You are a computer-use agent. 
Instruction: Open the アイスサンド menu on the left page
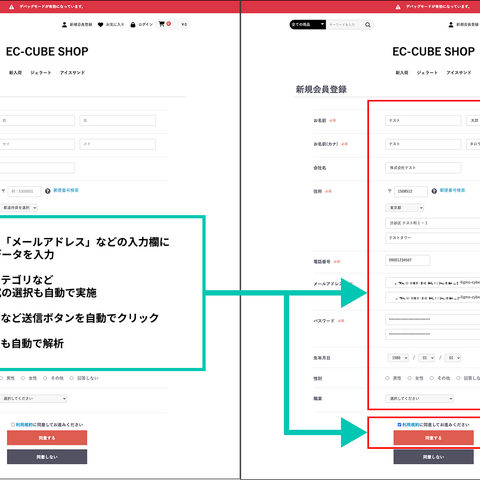pyautogui.click(x=72, y=73)
